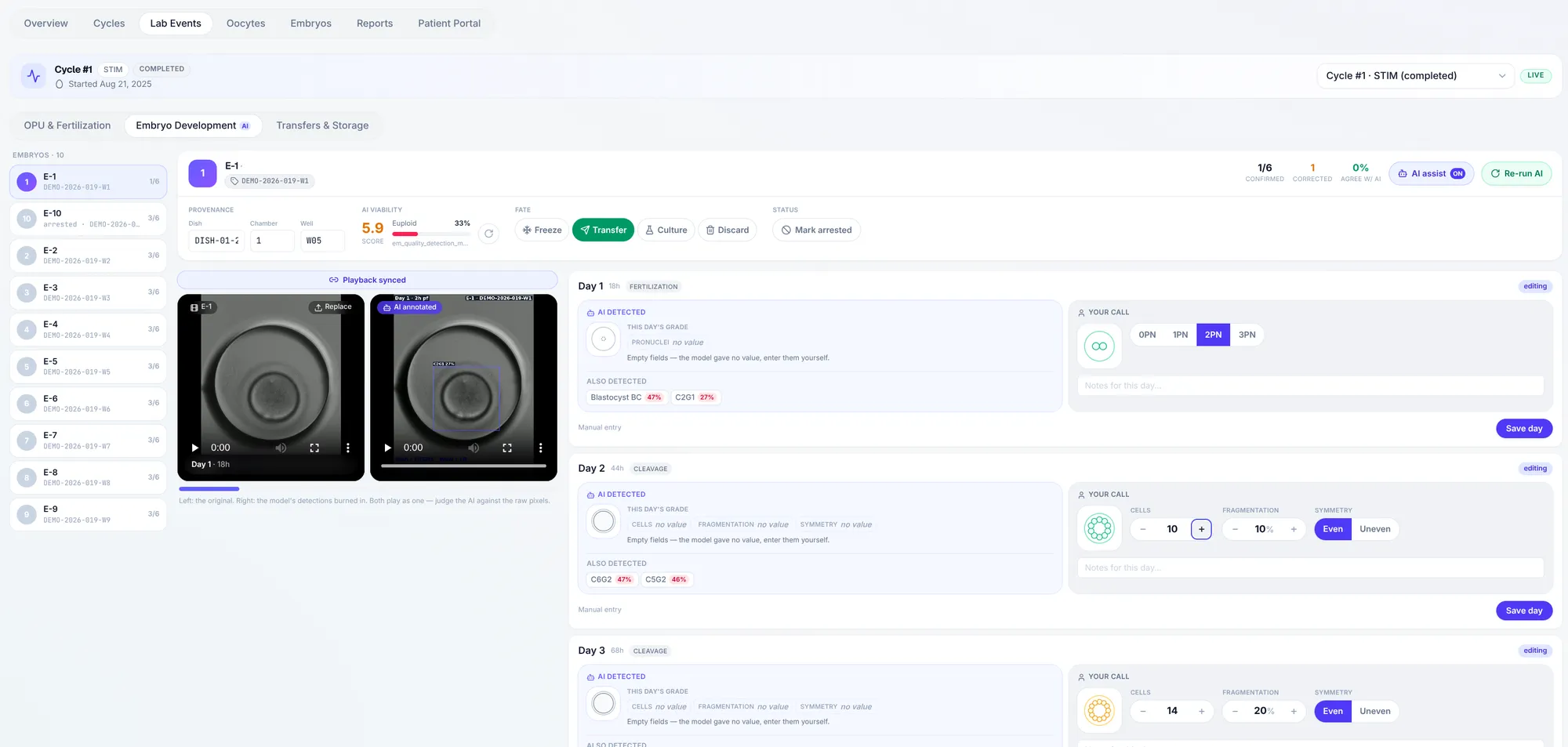Set Day 3 symmetry to Uneven
The width and height of the screenshot is (1568, 747).
[x=1375, y=711]
